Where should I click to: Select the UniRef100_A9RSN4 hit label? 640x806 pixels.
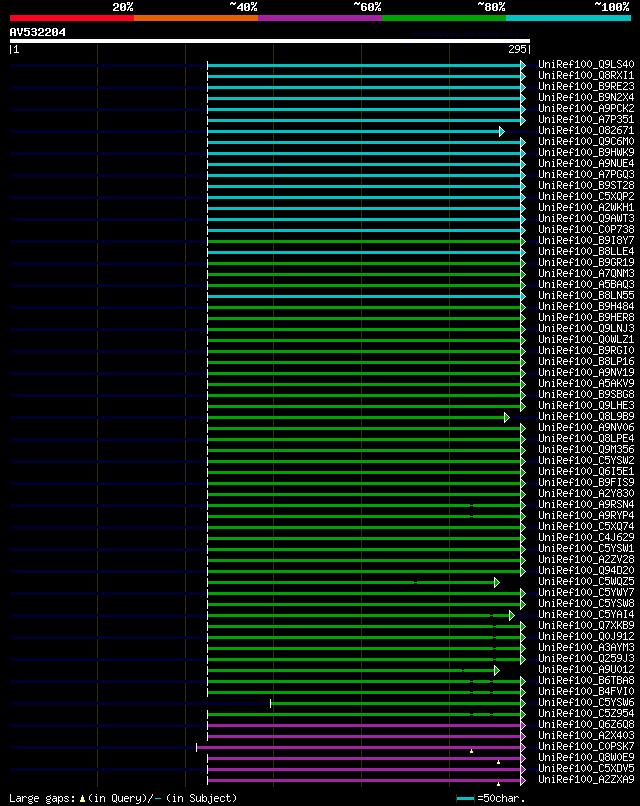tap(586, 505)
